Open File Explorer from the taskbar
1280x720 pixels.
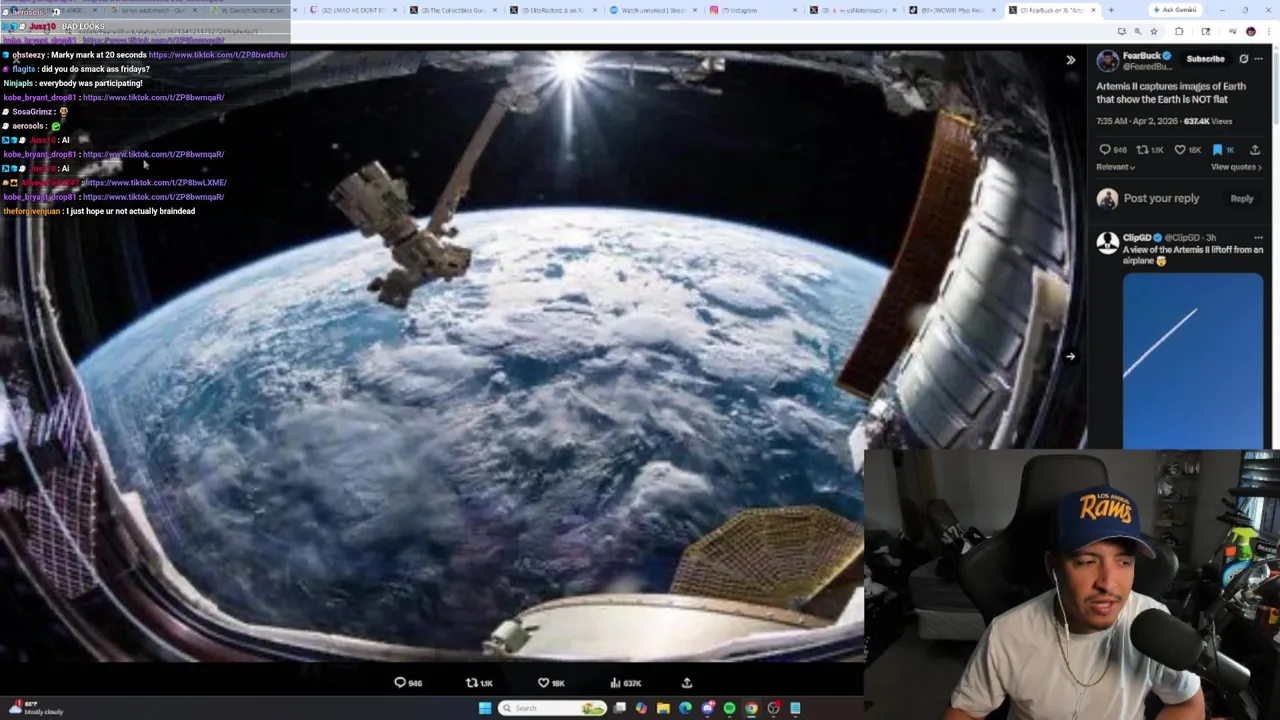[663, 708]
